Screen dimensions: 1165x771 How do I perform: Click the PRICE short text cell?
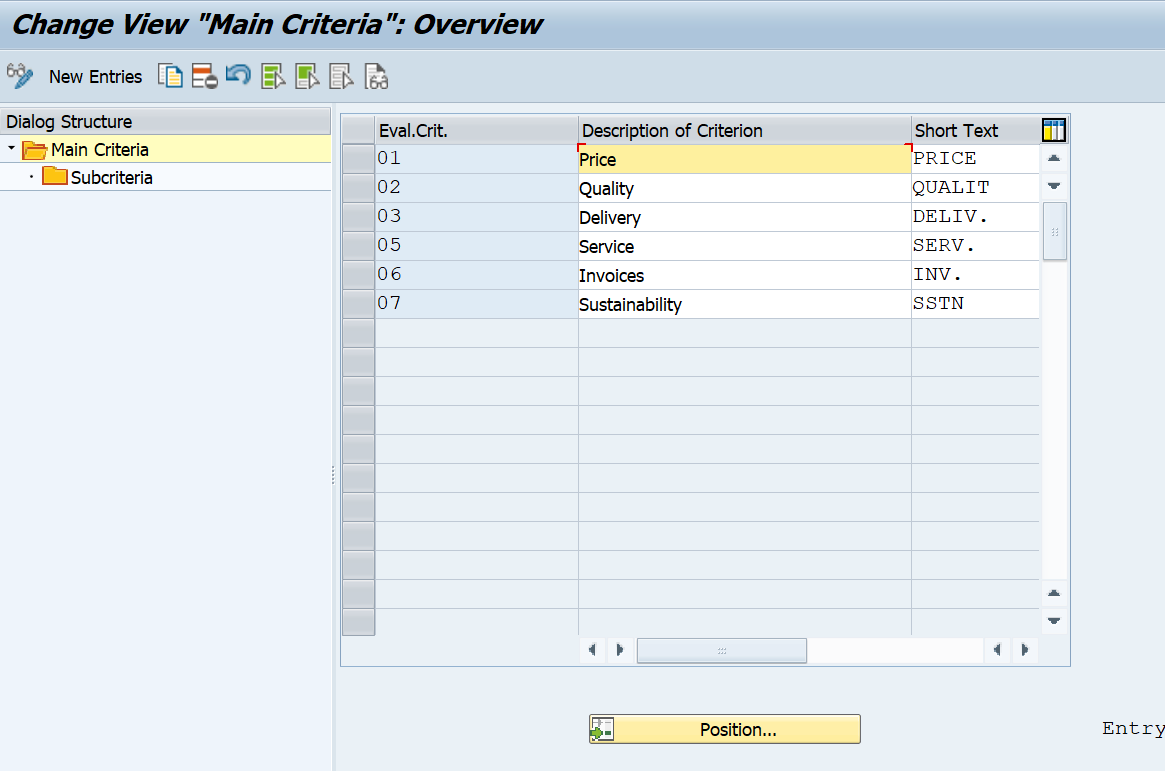(x=975, y=159)
